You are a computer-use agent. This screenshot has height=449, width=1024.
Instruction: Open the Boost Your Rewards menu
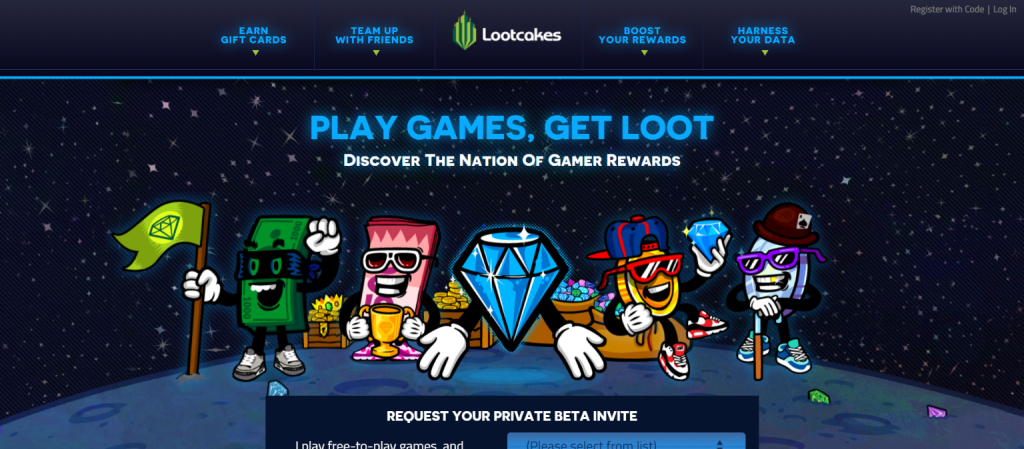[643, 36]
